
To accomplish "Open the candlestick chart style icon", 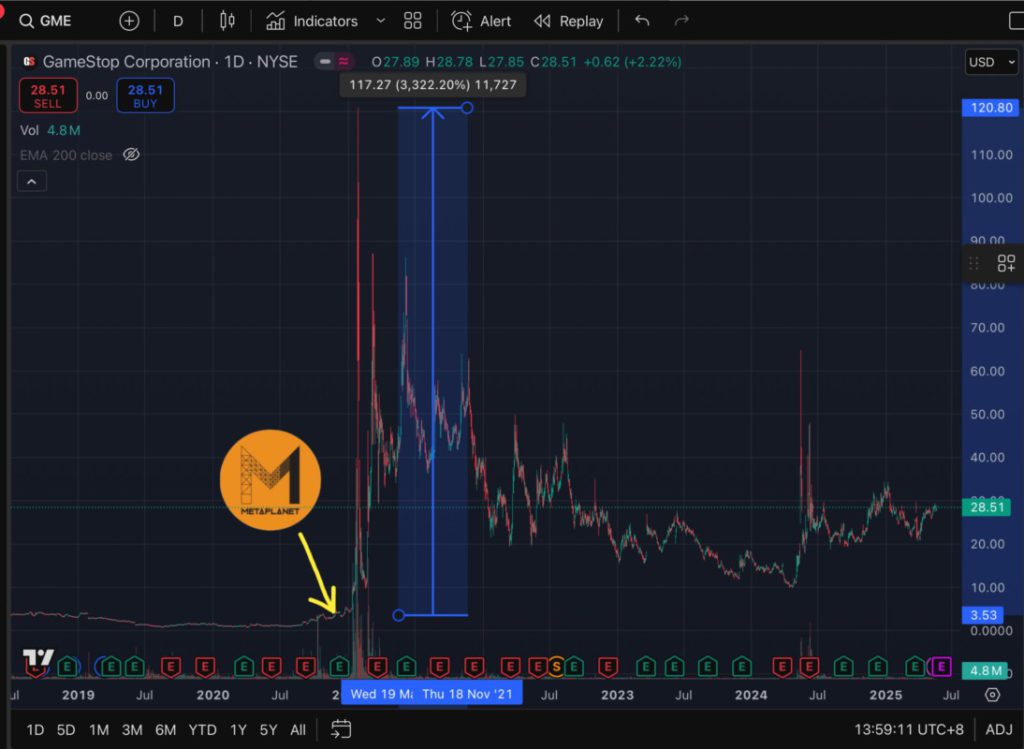I will 227,21.
